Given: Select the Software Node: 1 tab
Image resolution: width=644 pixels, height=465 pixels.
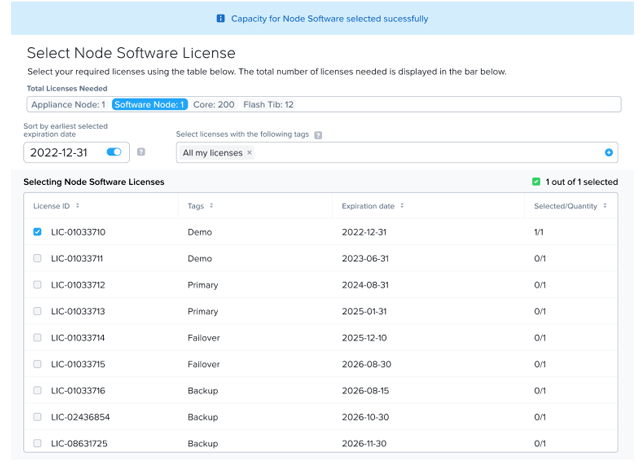Looking at the screenshot, I should click(150, 105).
